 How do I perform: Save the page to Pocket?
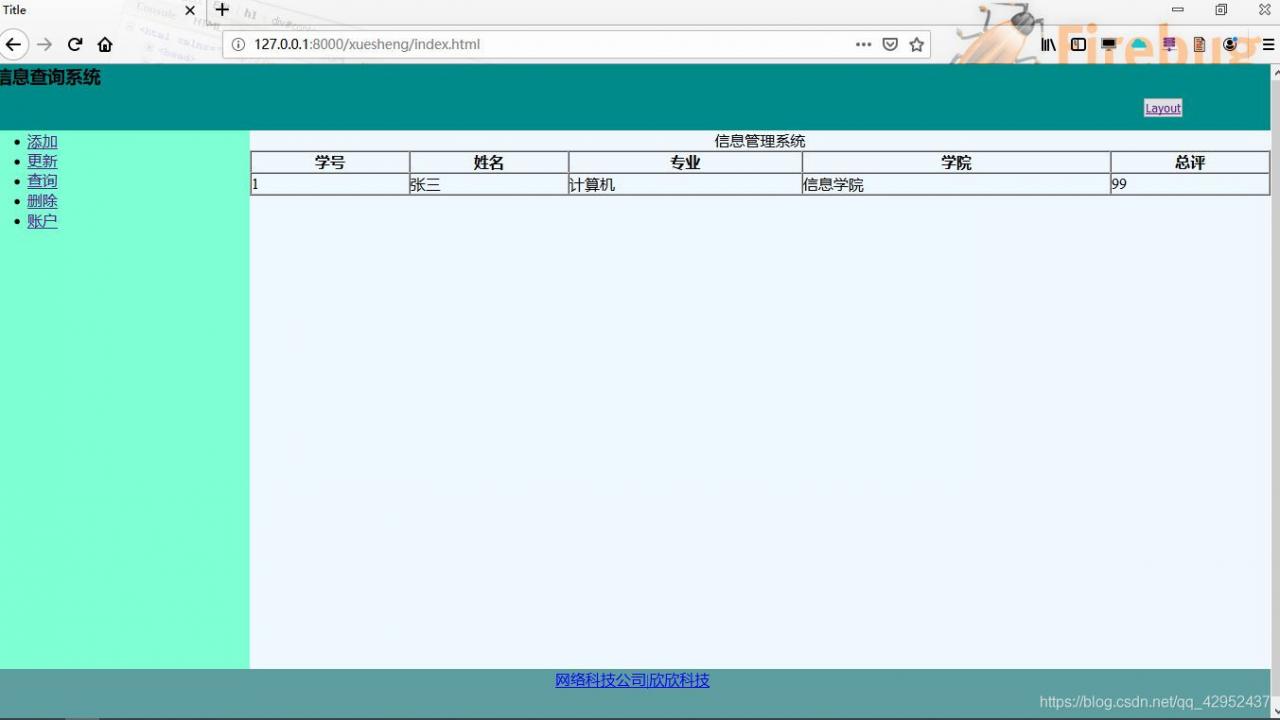pos(890,44)
